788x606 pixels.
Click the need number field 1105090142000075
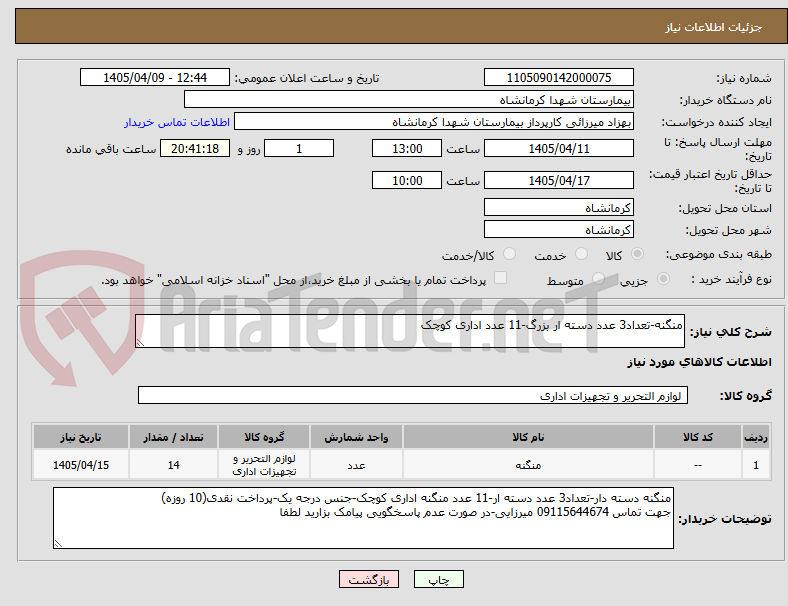[x=559, y=77]
